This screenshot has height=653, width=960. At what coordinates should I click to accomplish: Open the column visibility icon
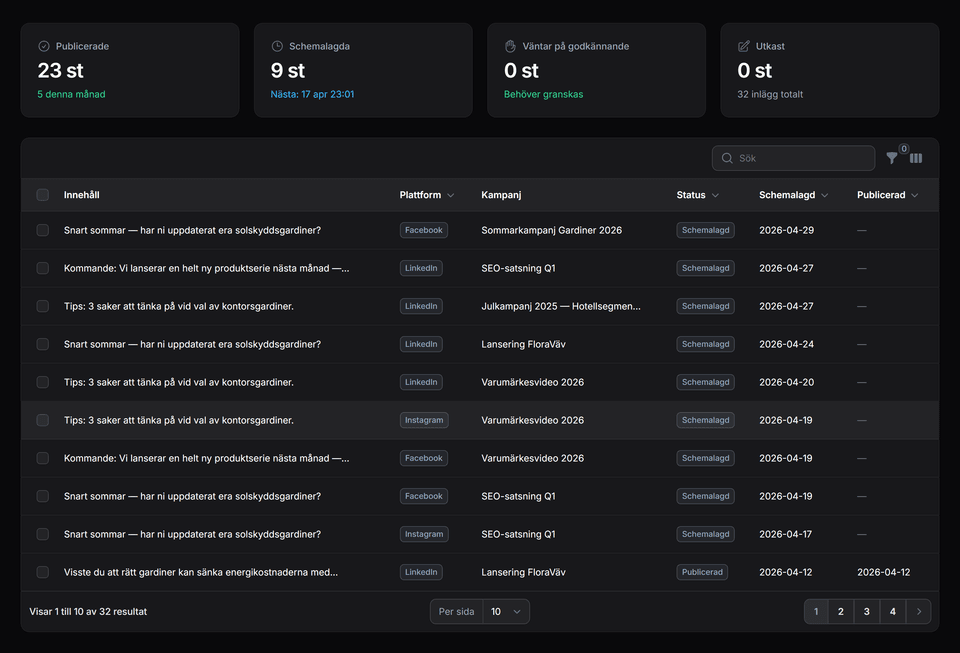(x=916, y=158)
